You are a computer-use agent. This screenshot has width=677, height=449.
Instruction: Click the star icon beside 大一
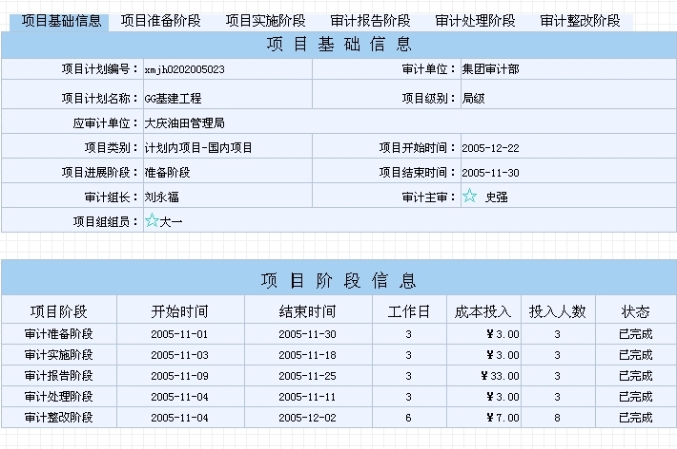point(152,221)
